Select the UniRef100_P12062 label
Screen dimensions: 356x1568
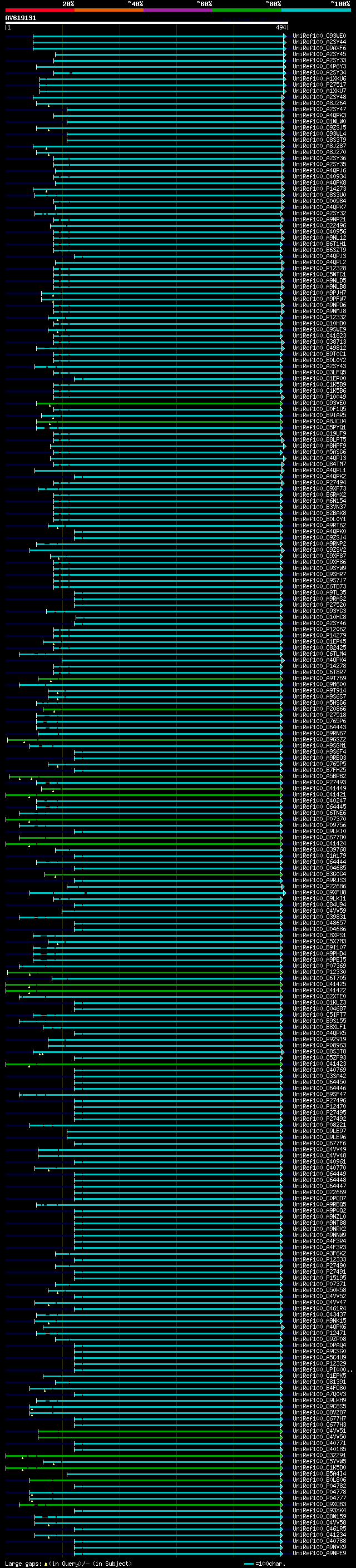[319, 630]
